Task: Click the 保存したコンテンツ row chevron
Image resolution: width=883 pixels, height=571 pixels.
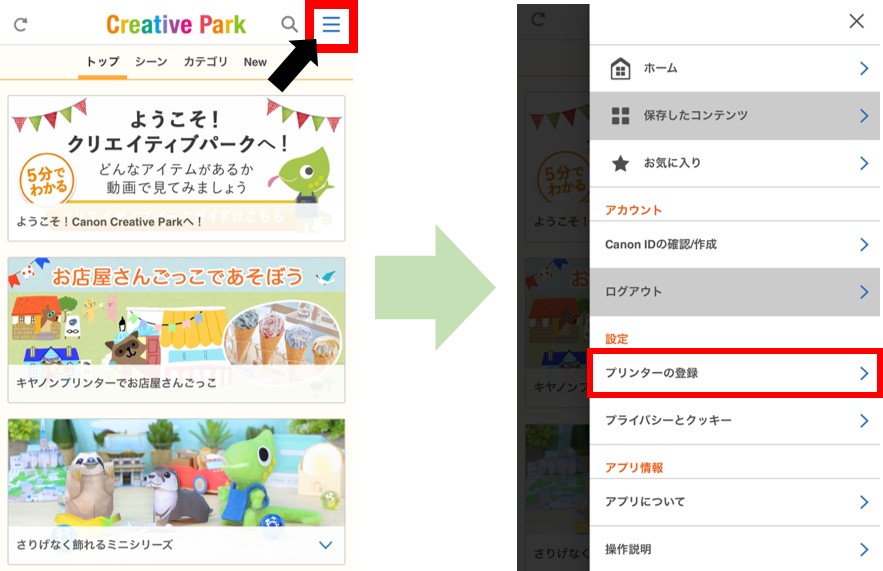Action: pyautogui.click(x=864, y=116)
